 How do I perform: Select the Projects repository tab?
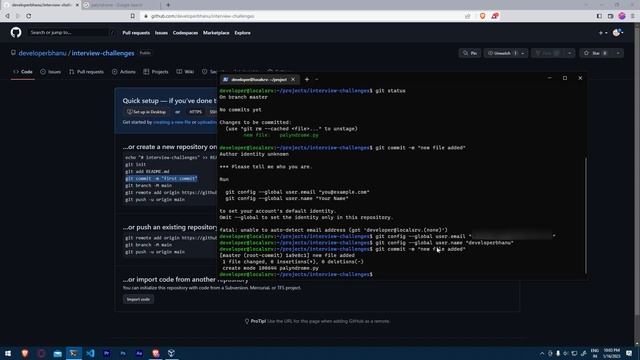tap(156, 72)
